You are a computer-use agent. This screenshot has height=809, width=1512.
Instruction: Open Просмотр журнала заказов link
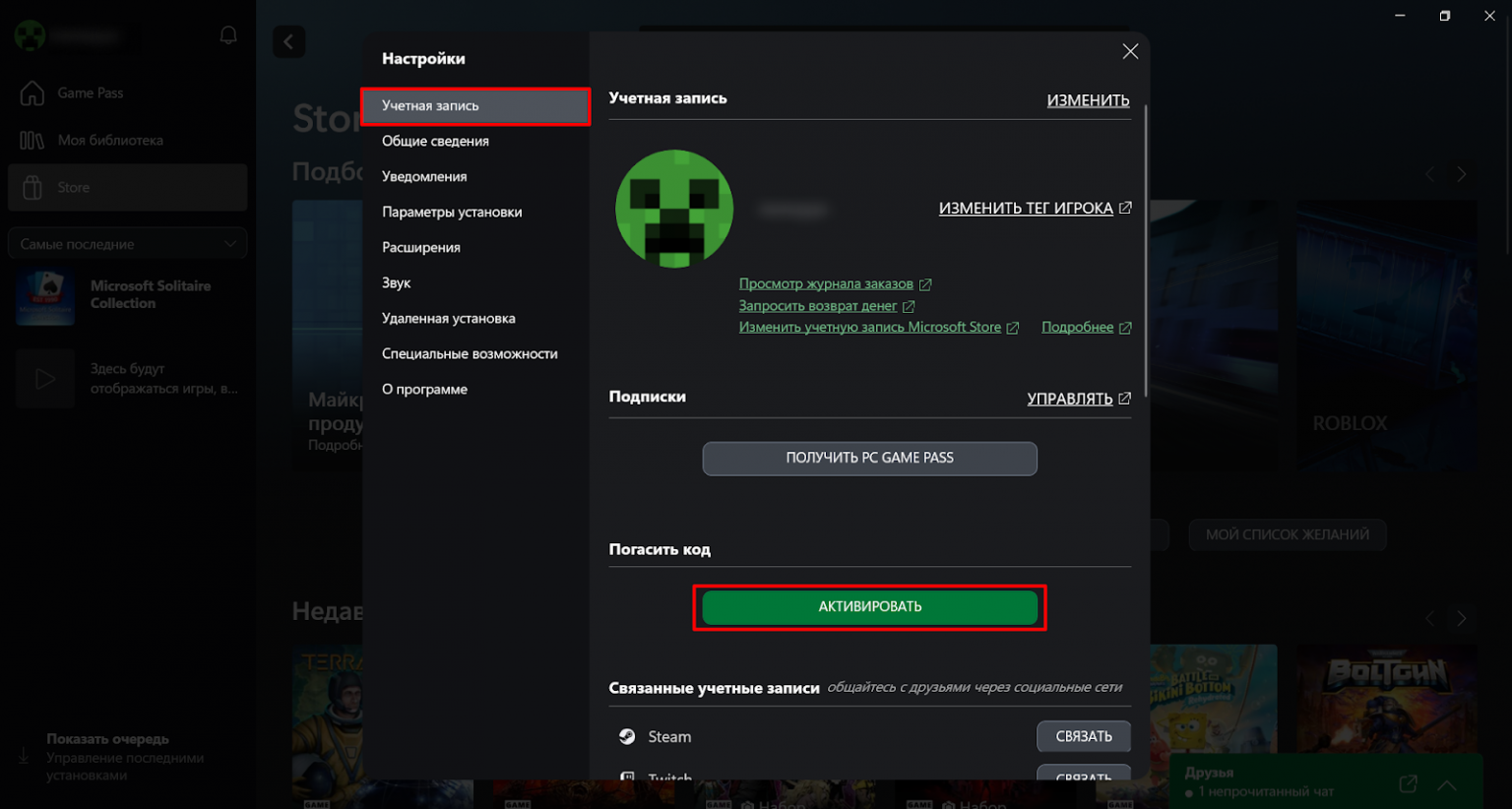828,283
